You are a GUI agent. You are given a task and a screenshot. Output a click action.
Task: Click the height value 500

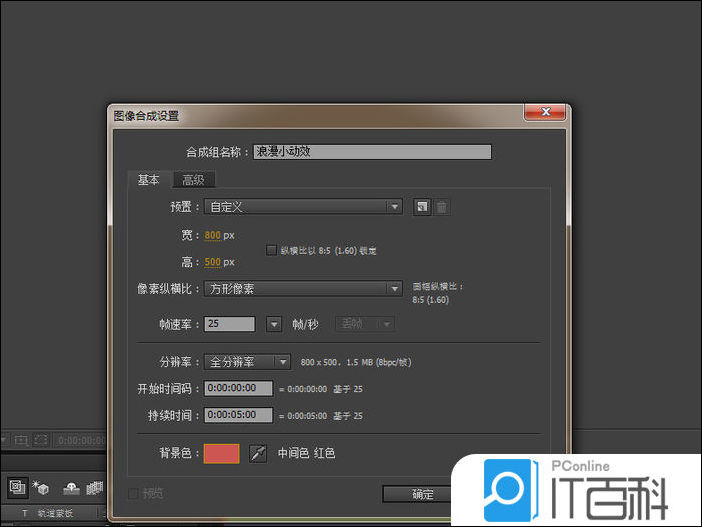tap(213, 262)
